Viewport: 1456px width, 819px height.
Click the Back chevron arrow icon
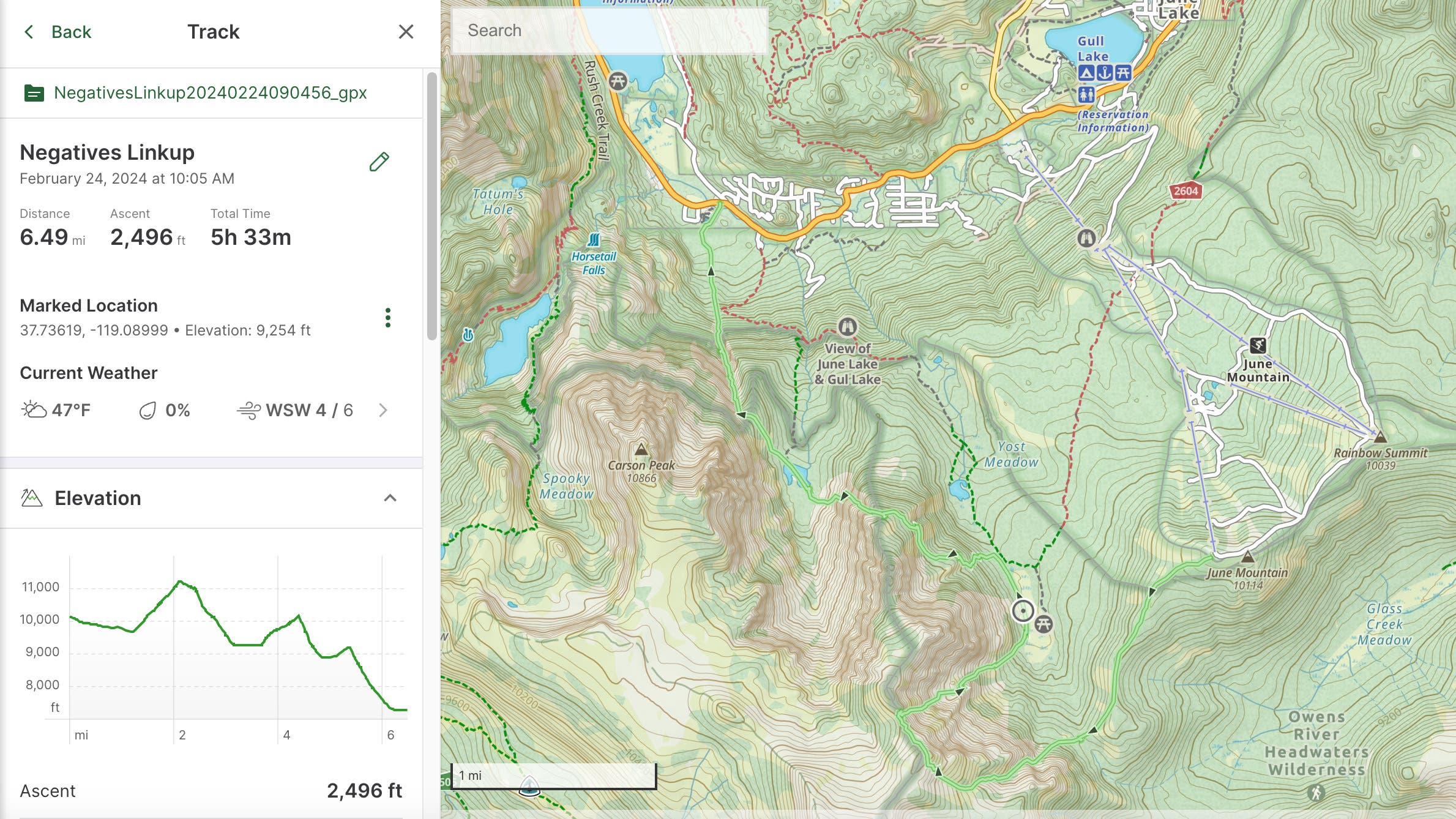(29, 32)
